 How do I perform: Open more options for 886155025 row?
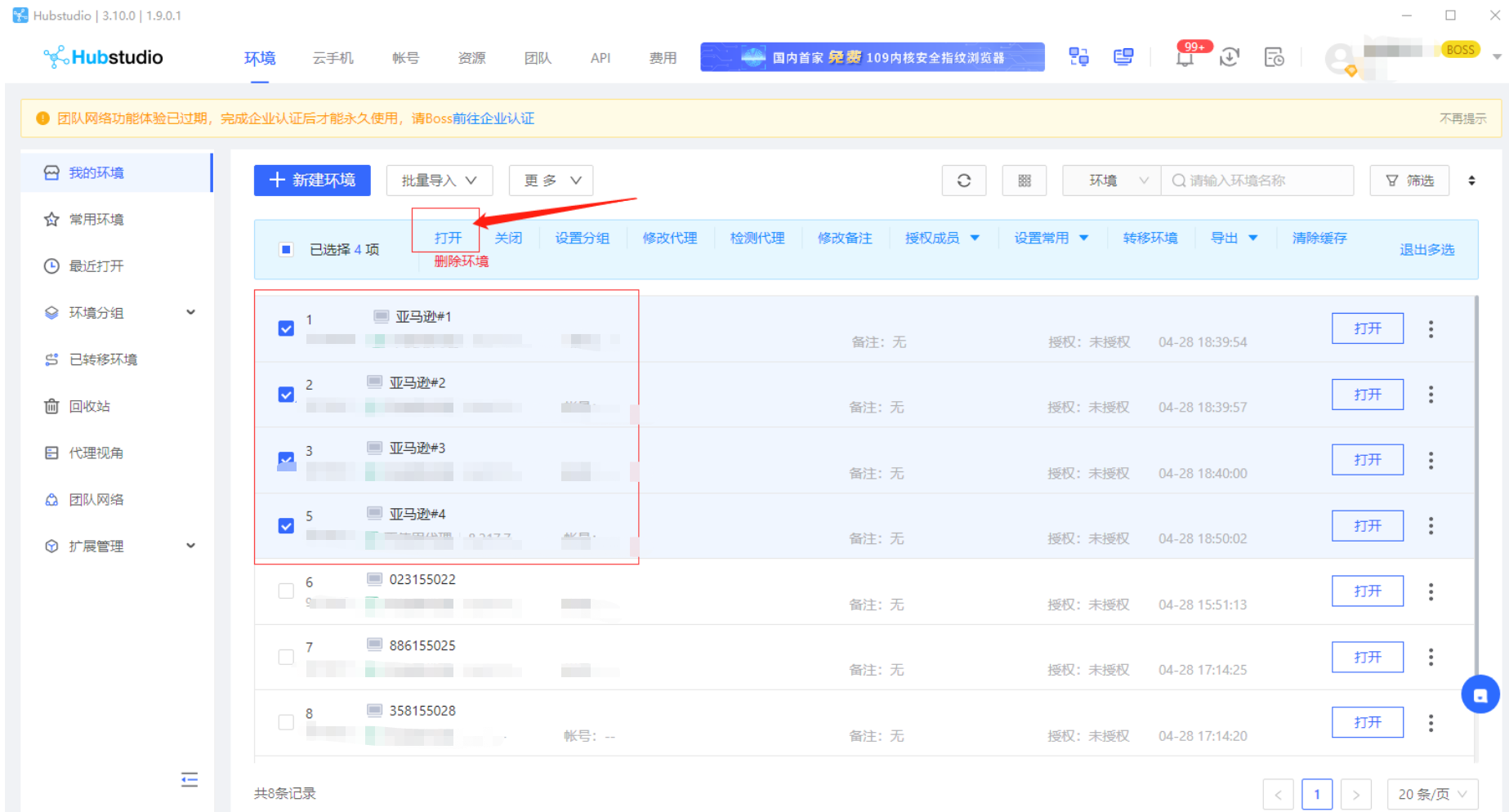[x=1431, y=658]
